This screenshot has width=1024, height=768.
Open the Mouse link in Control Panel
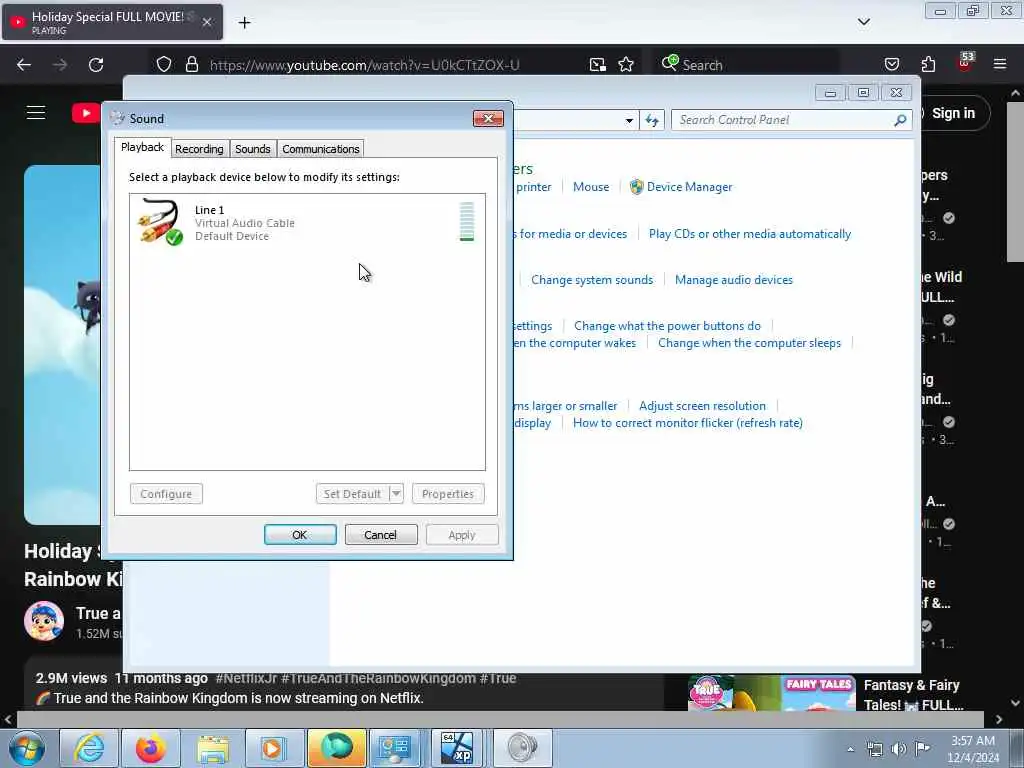[x=591, y=187]
